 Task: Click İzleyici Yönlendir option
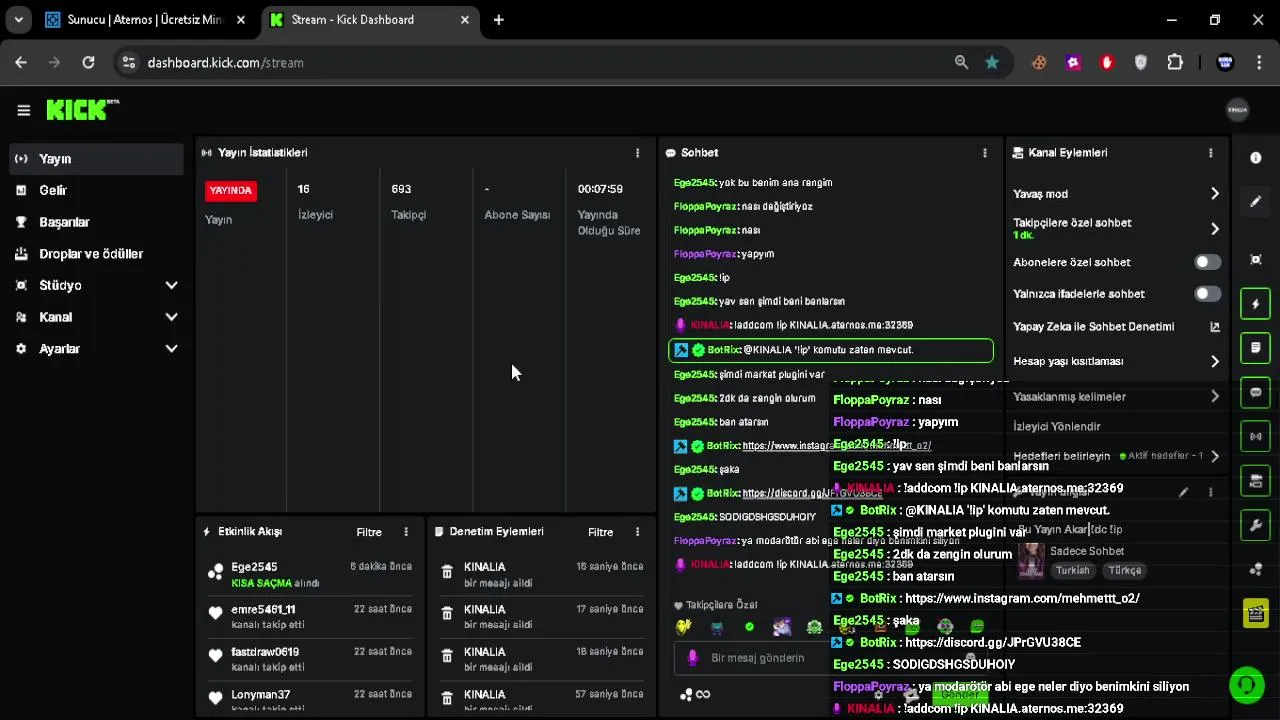1057,426
